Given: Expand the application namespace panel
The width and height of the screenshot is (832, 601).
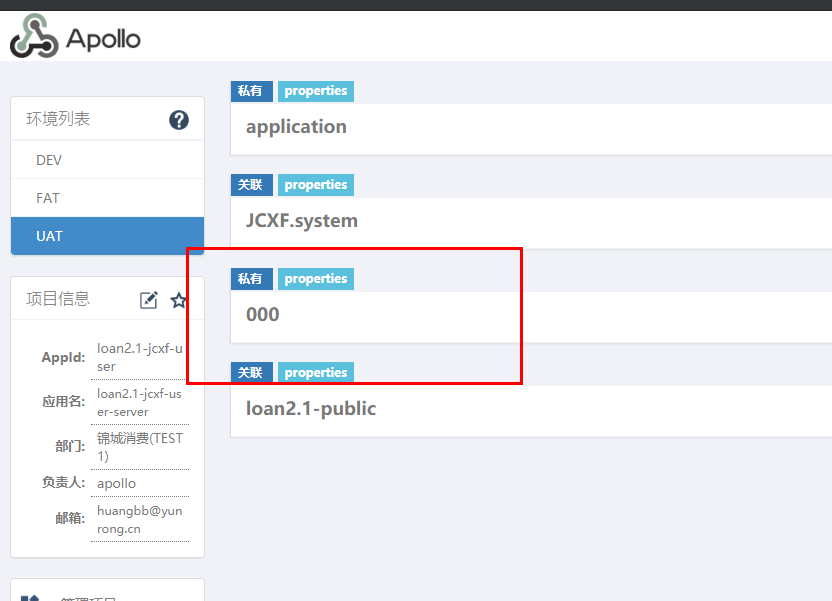Looking at the screenshot, I should pyautogui.click(x=296, y=126).
